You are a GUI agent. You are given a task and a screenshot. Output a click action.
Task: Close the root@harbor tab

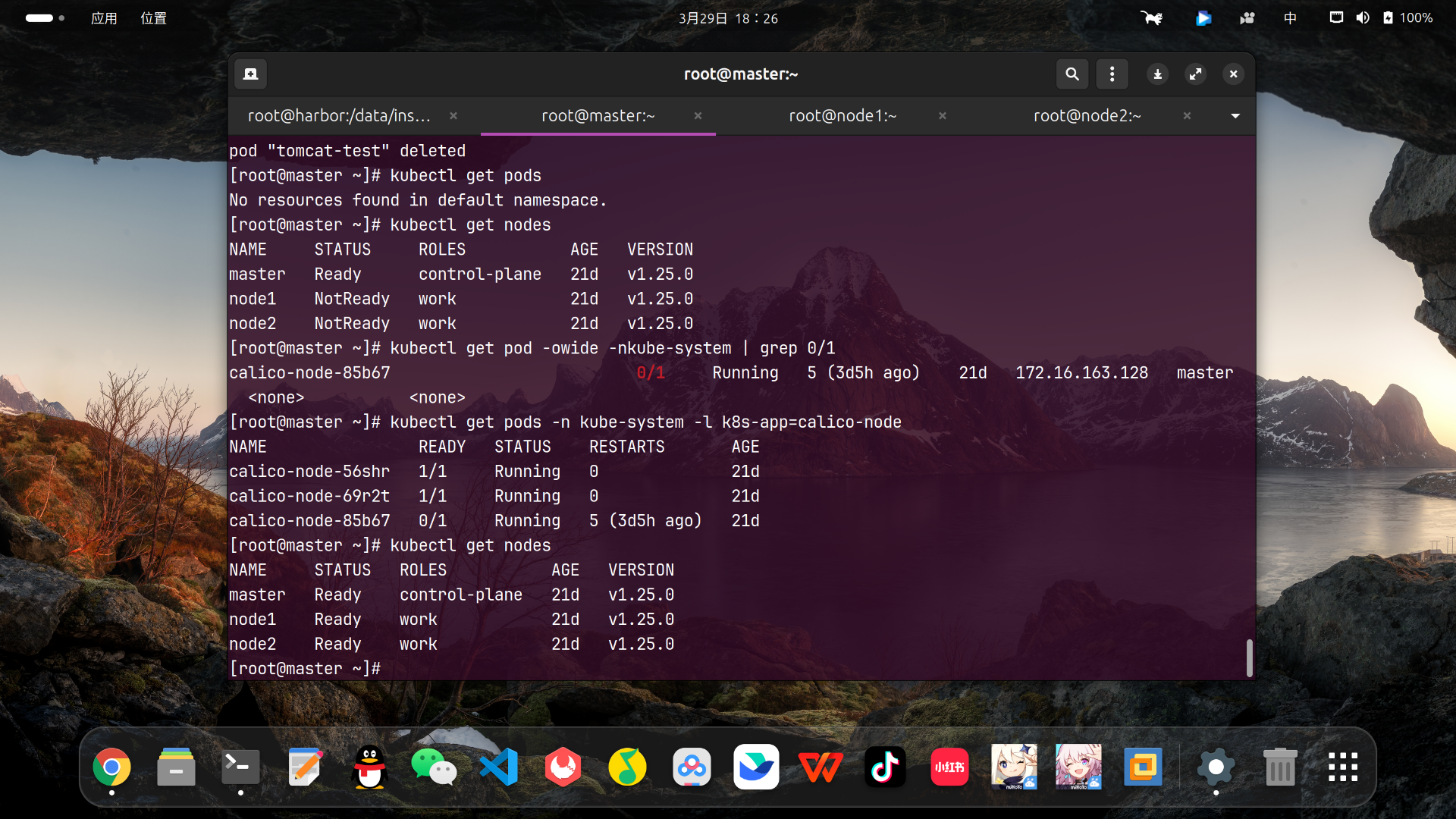tap(453, 116)
